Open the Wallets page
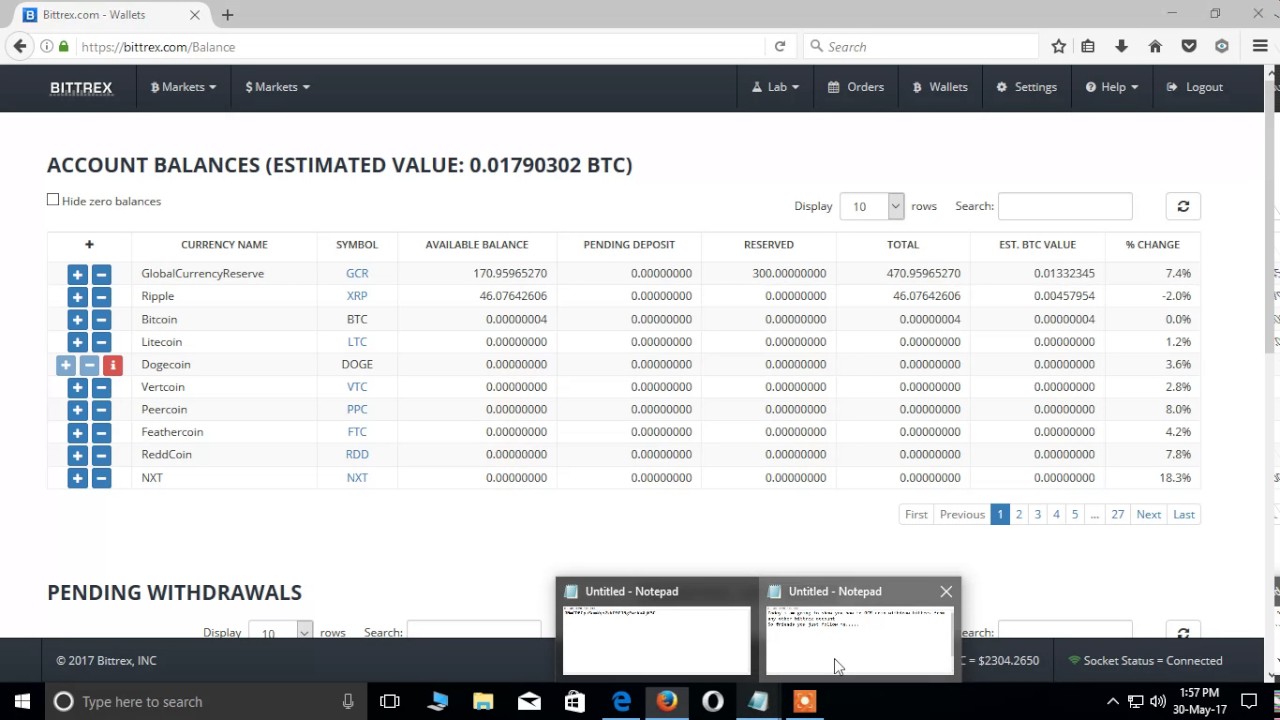This screenshot has width=1280, height=720. [940, 87]
